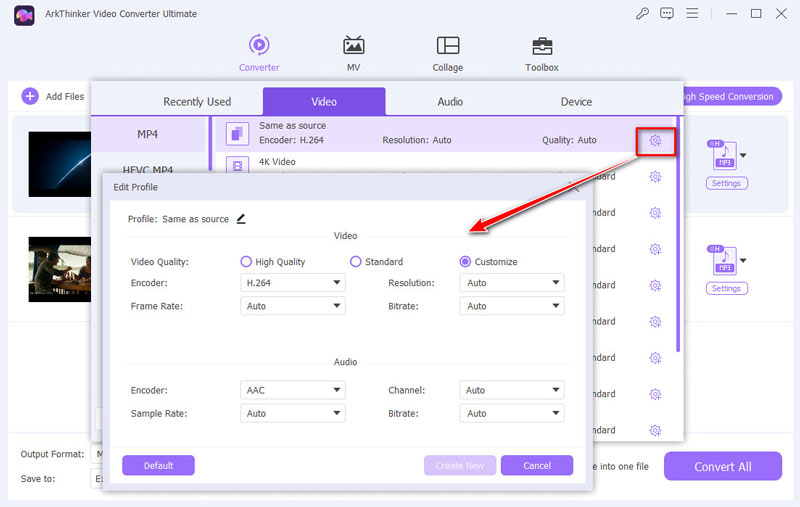Switch to the Audio format tab

tap(450, 102)
